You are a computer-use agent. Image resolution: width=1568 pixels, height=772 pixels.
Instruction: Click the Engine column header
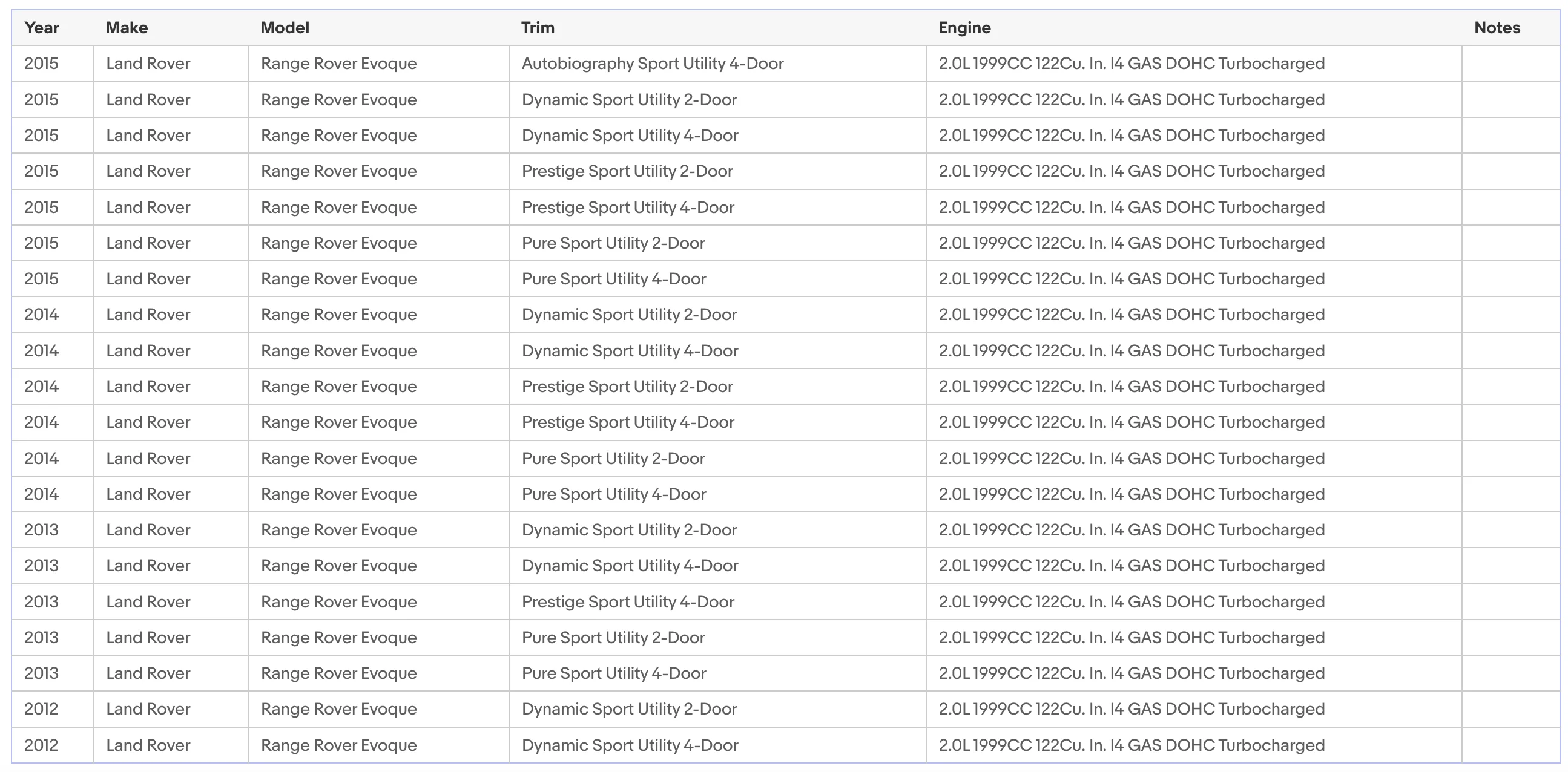coord(964,28)
